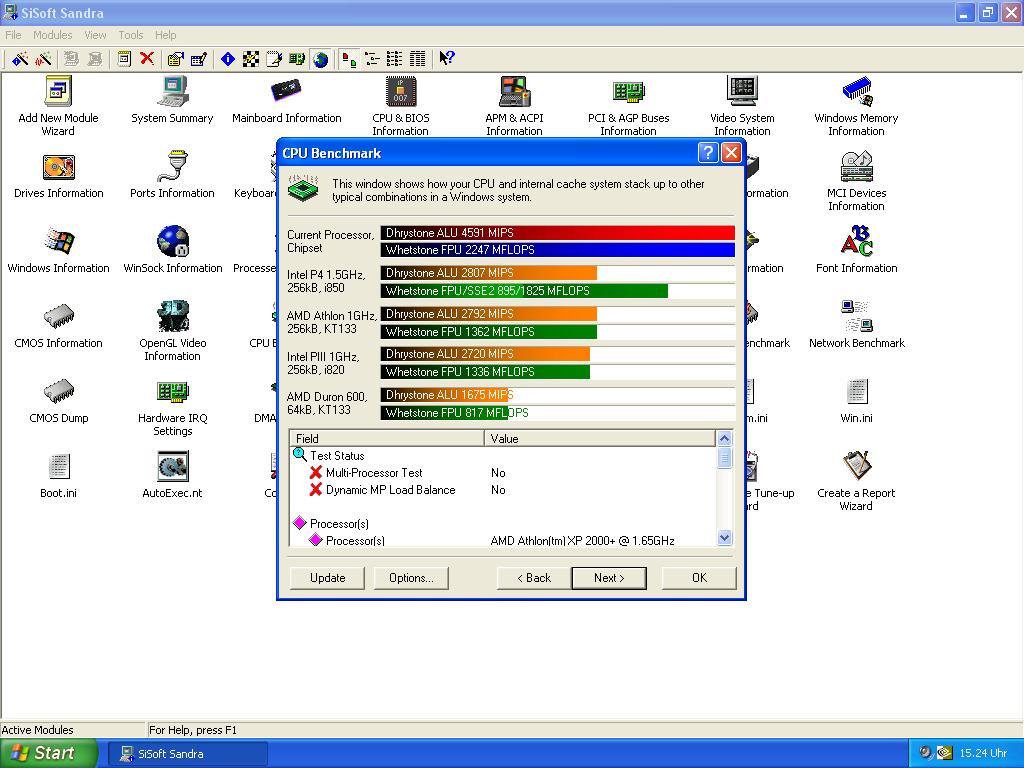Viewport: 1024px width, 768px height.
Task: Open the CPU & BIOS Information icon
Action: pyautogui.click(x=400, y=93)
